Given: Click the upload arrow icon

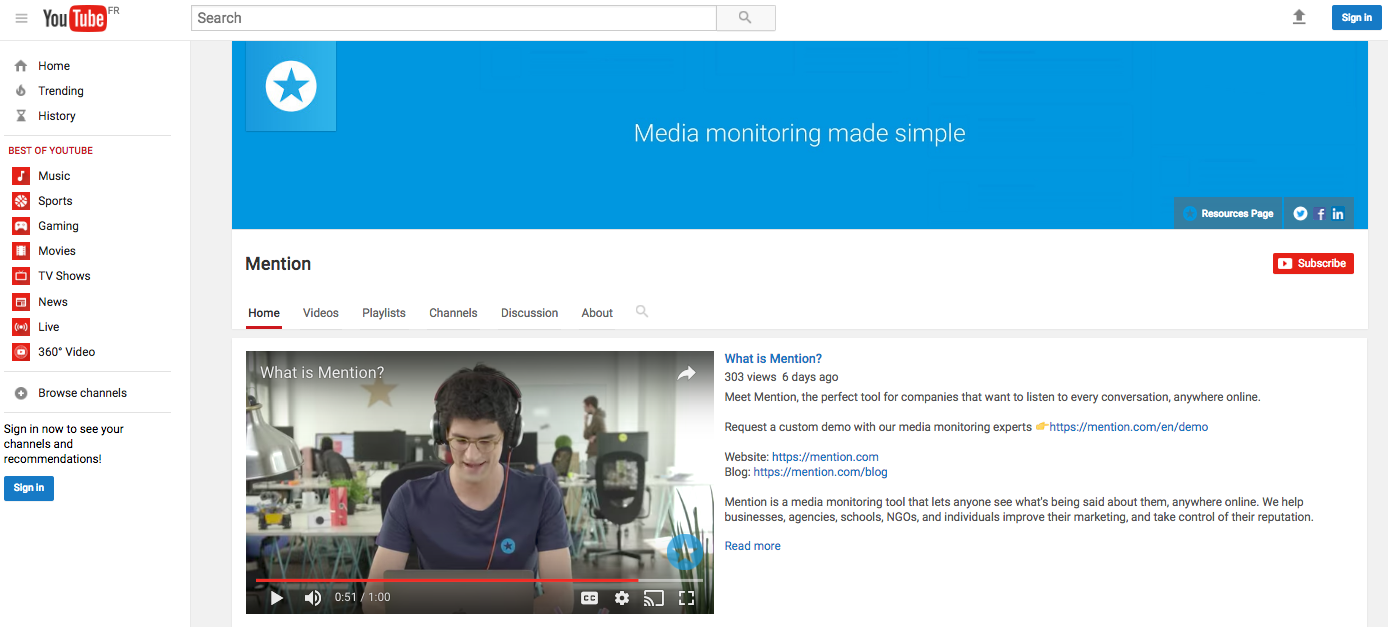Looking at the screenshot, I should 1299,17.
